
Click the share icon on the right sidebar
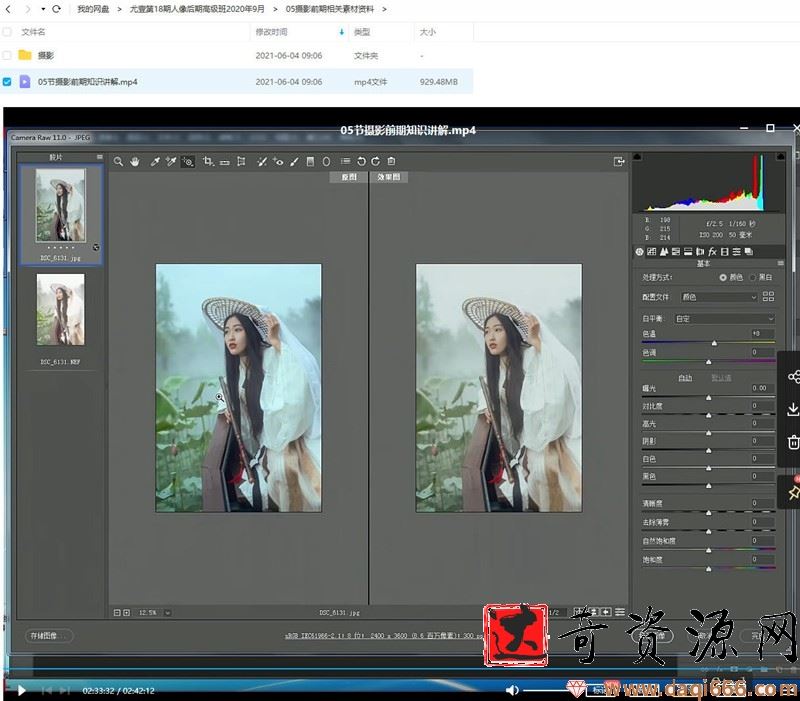(794, 377)
